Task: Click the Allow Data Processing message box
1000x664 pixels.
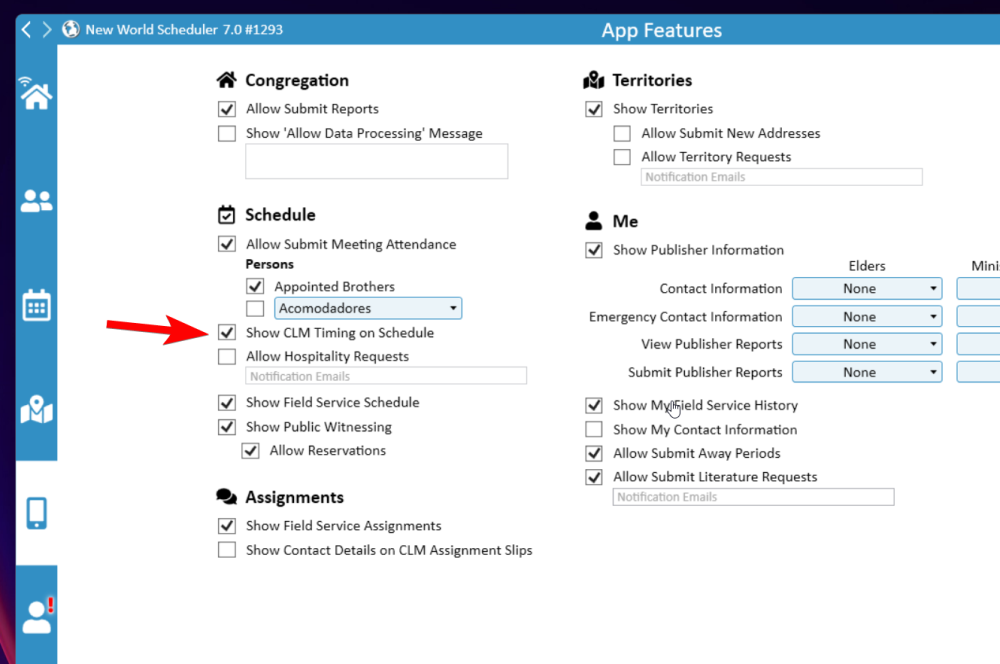Action: point(376,161)
